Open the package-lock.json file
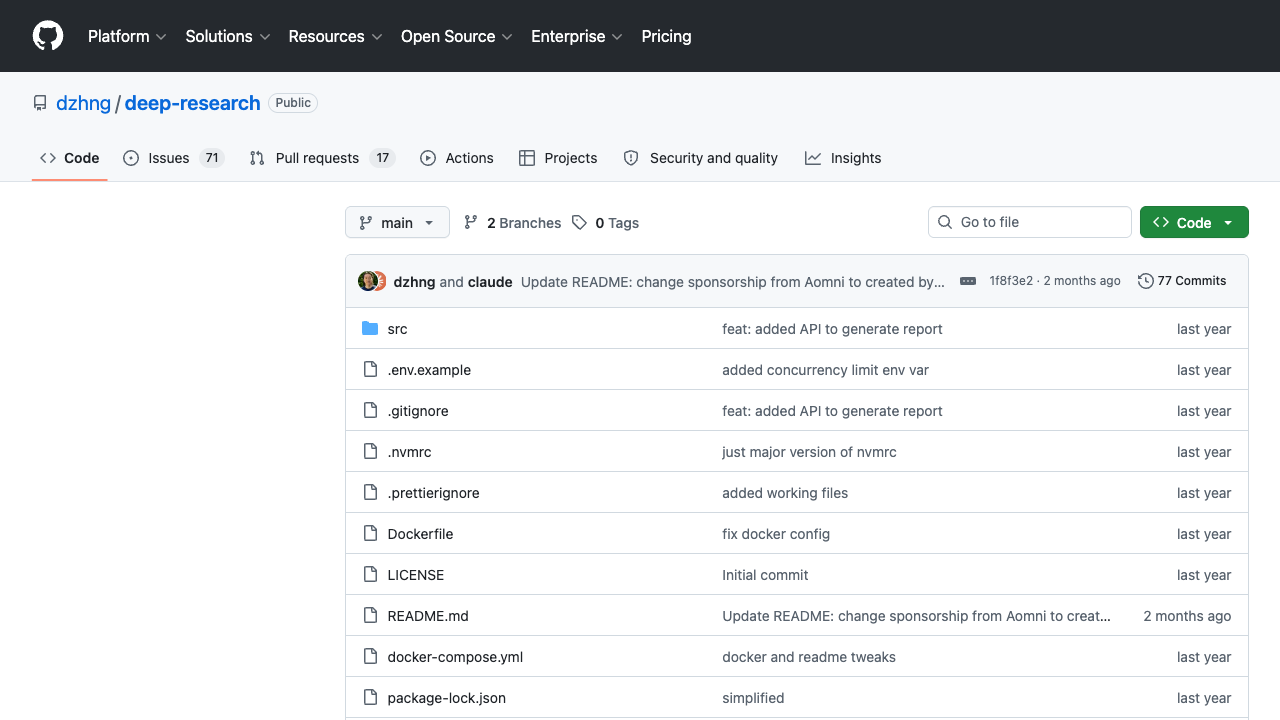Viewport: 1280px width, 720px height. [447, 698]
